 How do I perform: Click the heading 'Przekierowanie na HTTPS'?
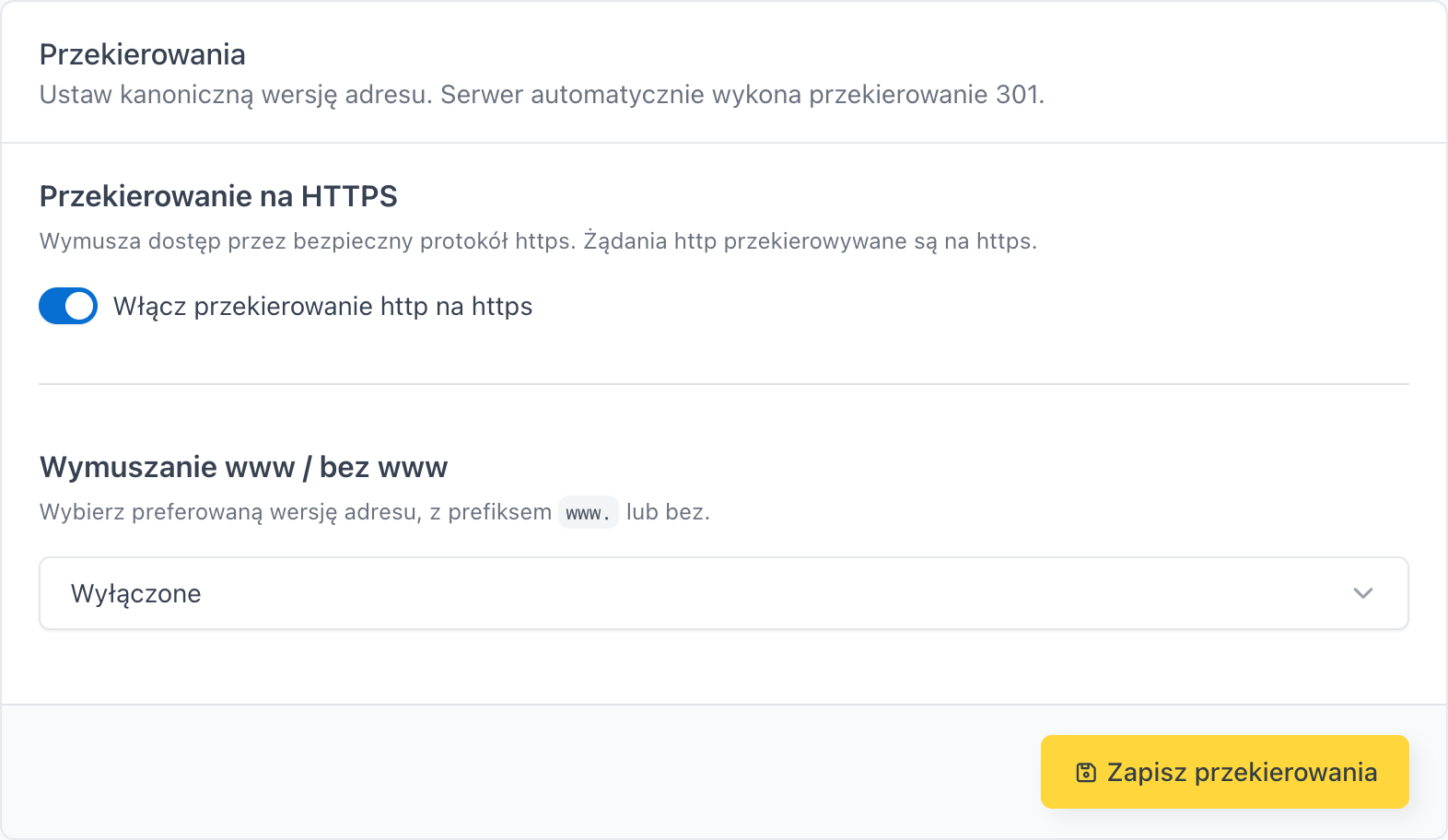click(x=218, y=196)
